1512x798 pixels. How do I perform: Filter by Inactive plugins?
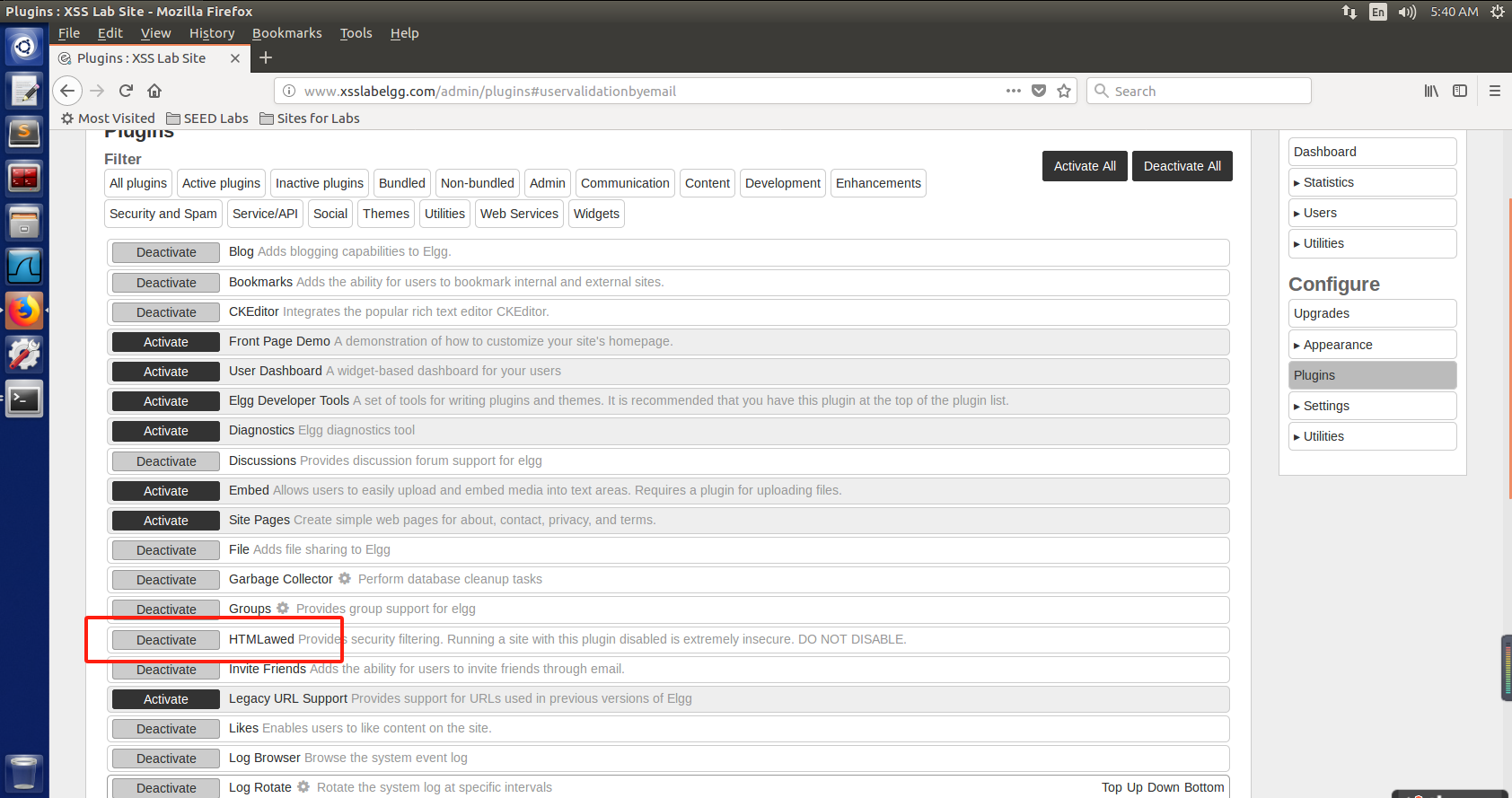pos(320,183)
